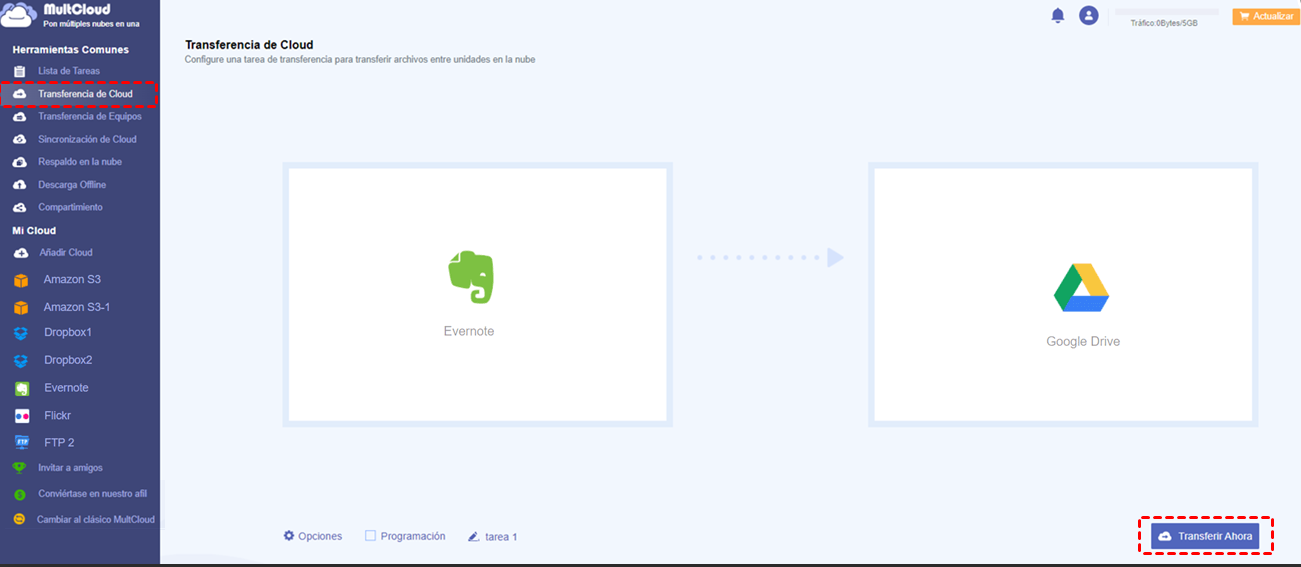Select the FTP 2 cloud
Screen dimensions: 1301x567
59,442
